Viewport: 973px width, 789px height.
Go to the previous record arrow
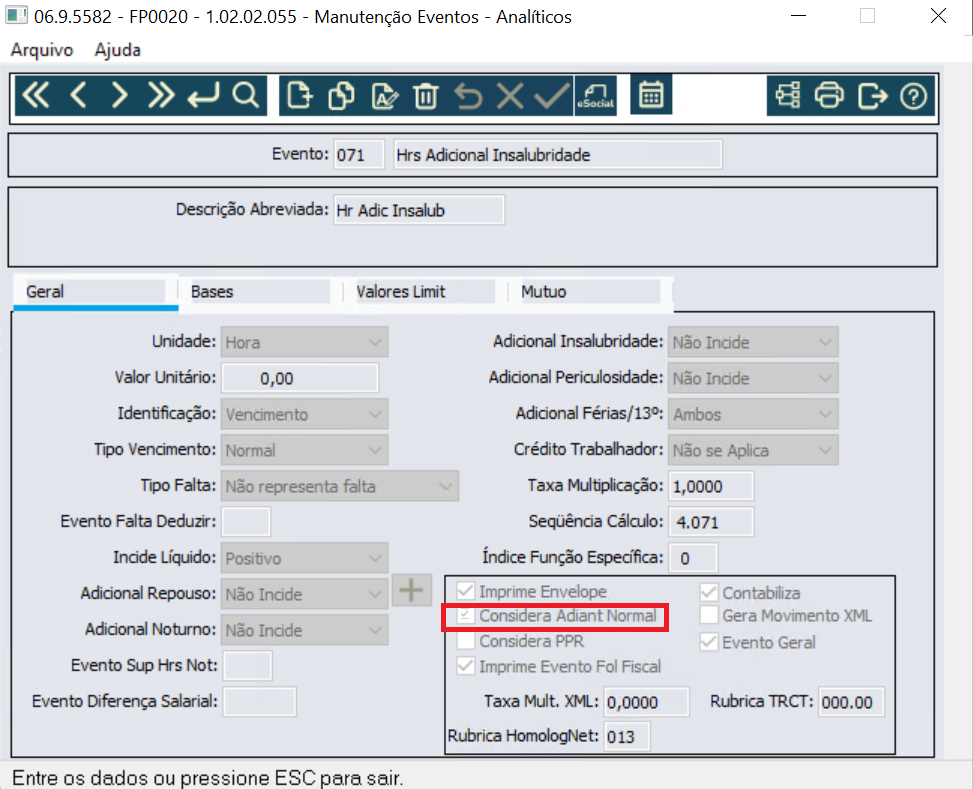(78, 96)
